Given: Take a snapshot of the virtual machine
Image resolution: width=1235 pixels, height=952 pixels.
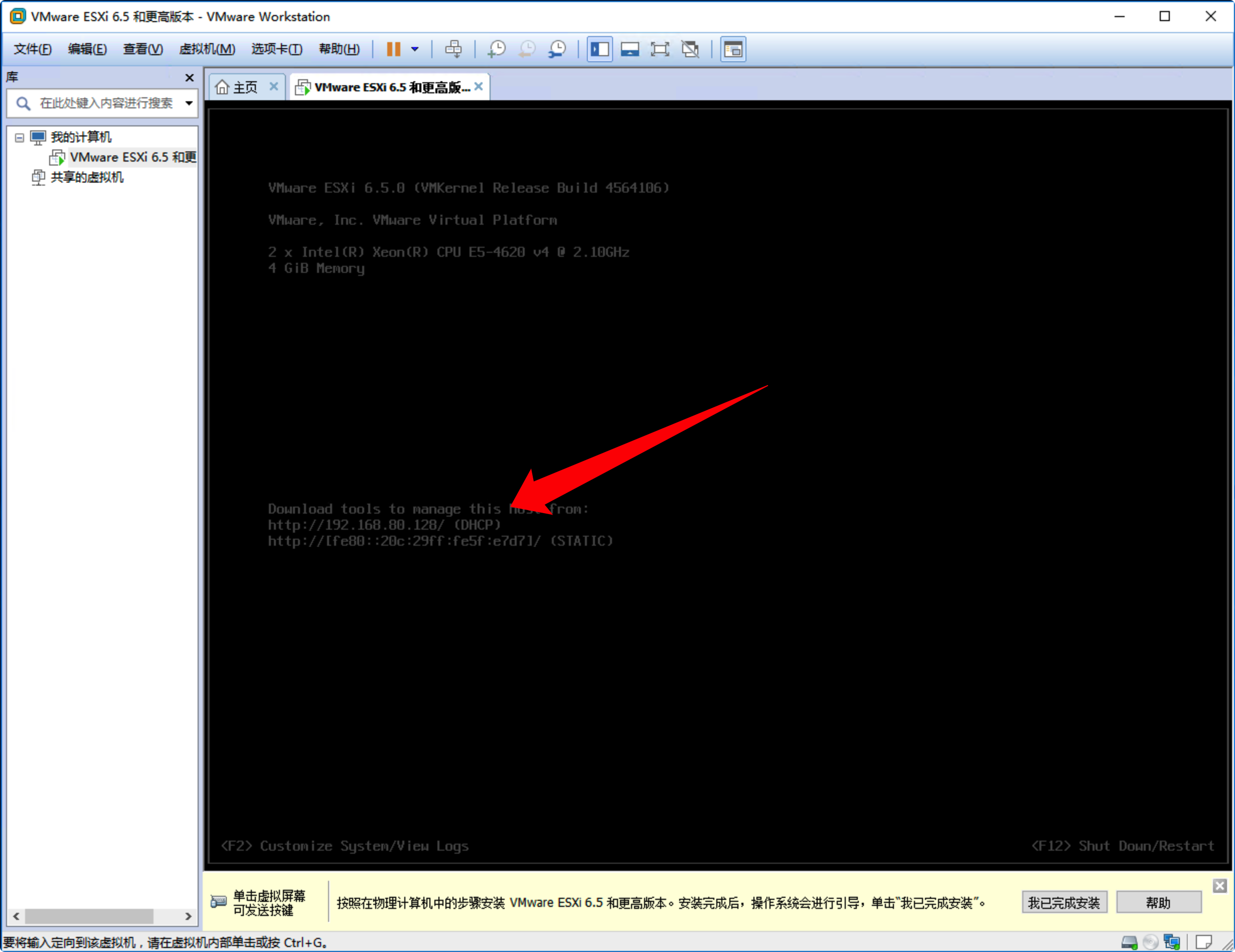Looking at the screenshot, I should coord(497,49).
